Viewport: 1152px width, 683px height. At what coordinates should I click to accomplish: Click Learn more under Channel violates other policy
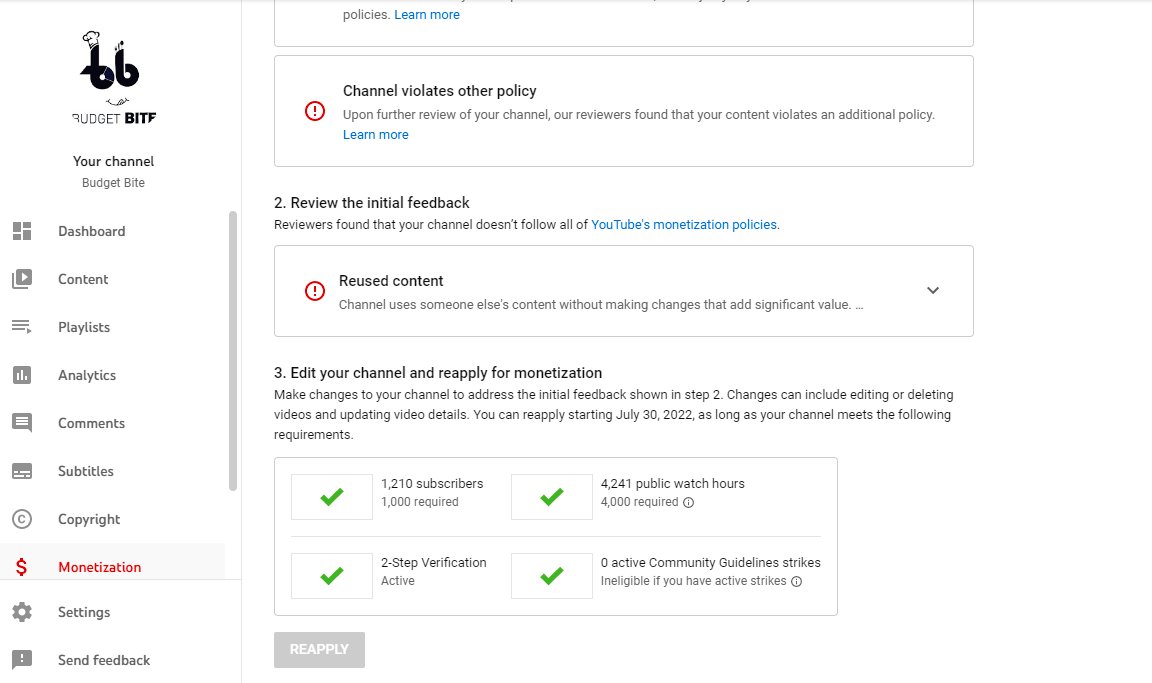pos(375,134)
